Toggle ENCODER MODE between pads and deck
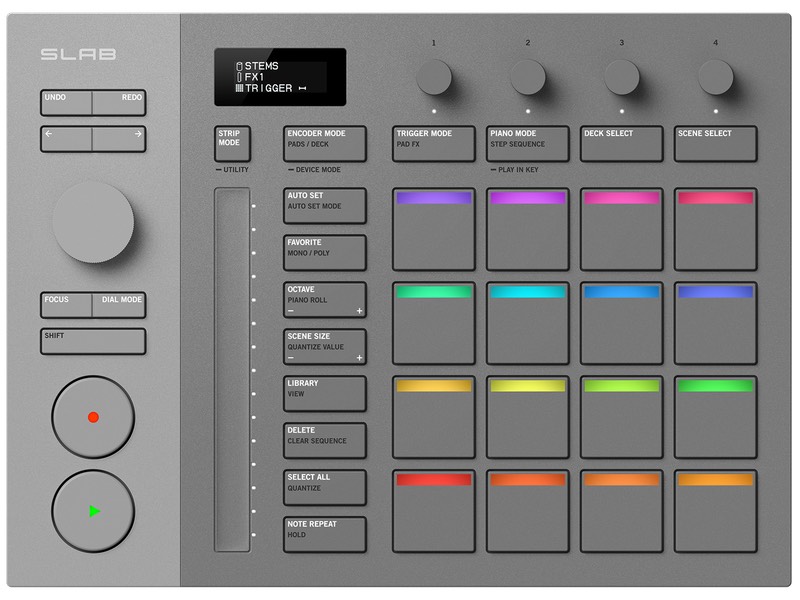 [x=324, y=141]
